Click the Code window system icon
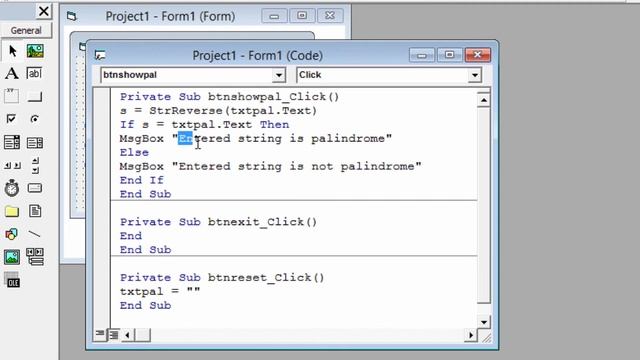This screenshot has height=360, width=640. 100,55
